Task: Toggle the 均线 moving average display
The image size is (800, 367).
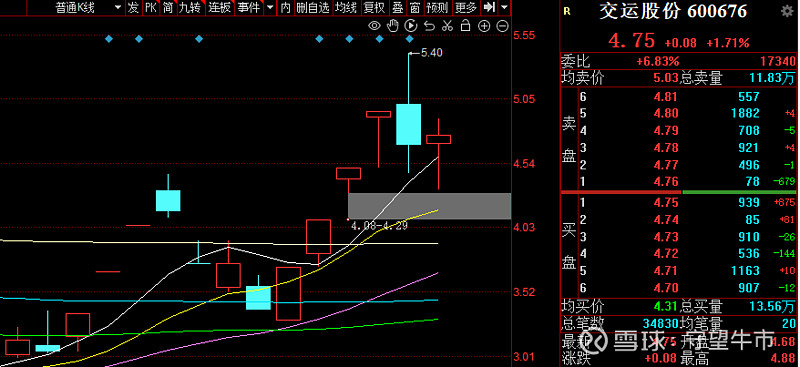Action: [346, 7]
